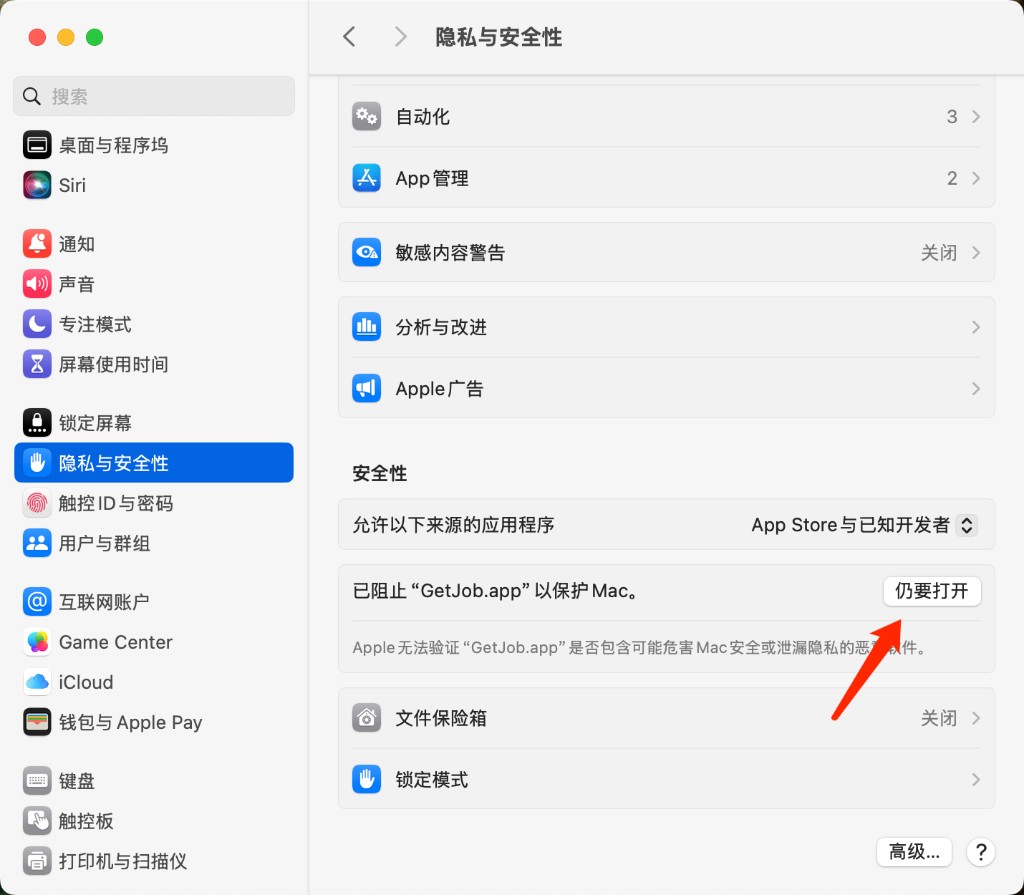Viewport: 1024px width, 895px height.
Task: Go forward with the right arrow
Action: coord(400,37)
